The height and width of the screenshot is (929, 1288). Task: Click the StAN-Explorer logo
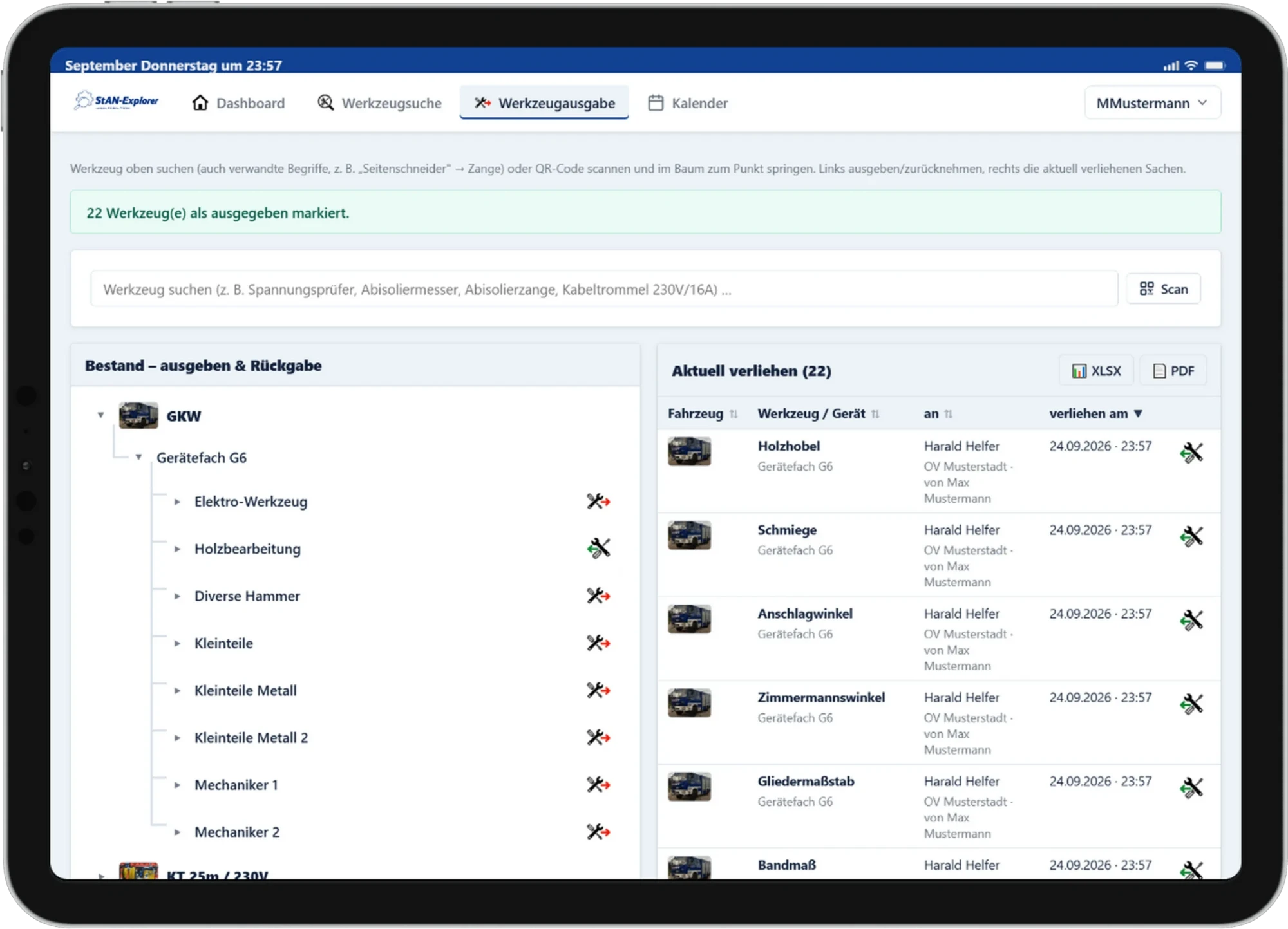pos(117,101)
